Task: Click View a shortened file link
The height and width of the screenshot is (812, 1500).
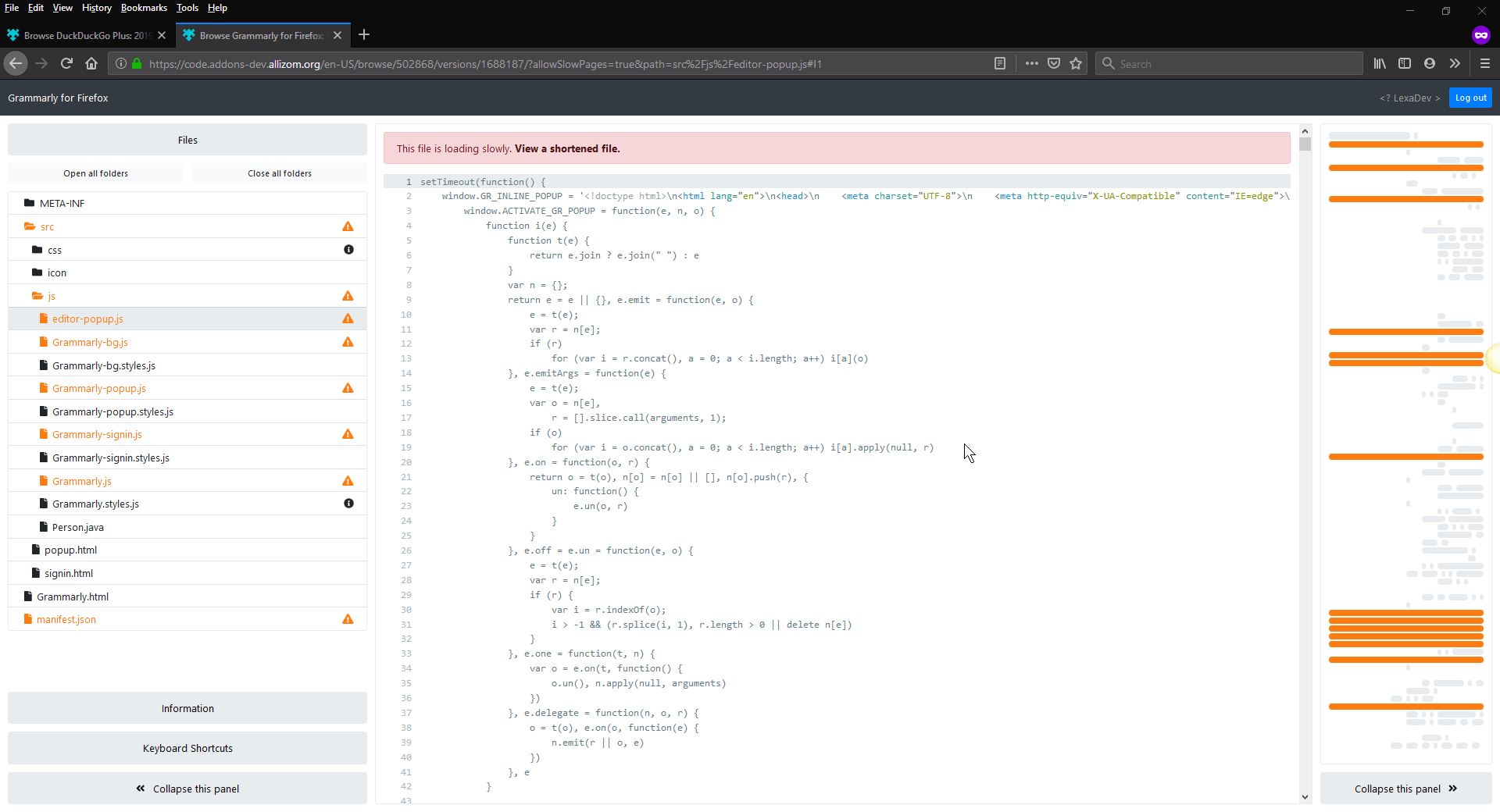Action: pyautogui.click(x=567, y=148)
